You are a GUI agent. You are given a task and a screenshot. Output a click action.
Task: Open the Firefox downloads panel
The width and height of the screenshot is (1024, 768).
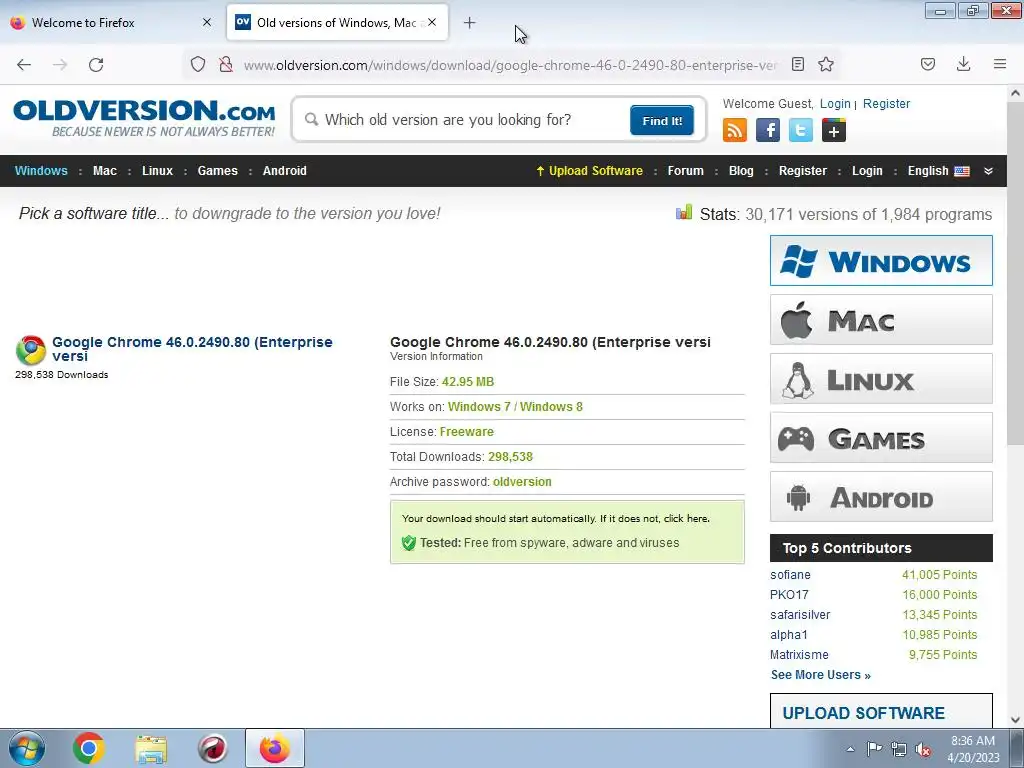point(963,64)
